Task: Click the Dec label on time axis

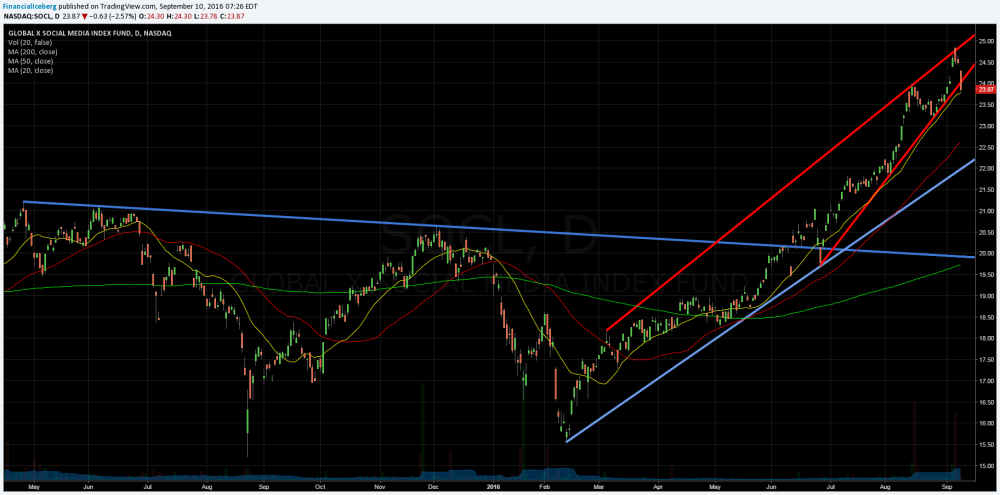Action: tap(433, 485)
